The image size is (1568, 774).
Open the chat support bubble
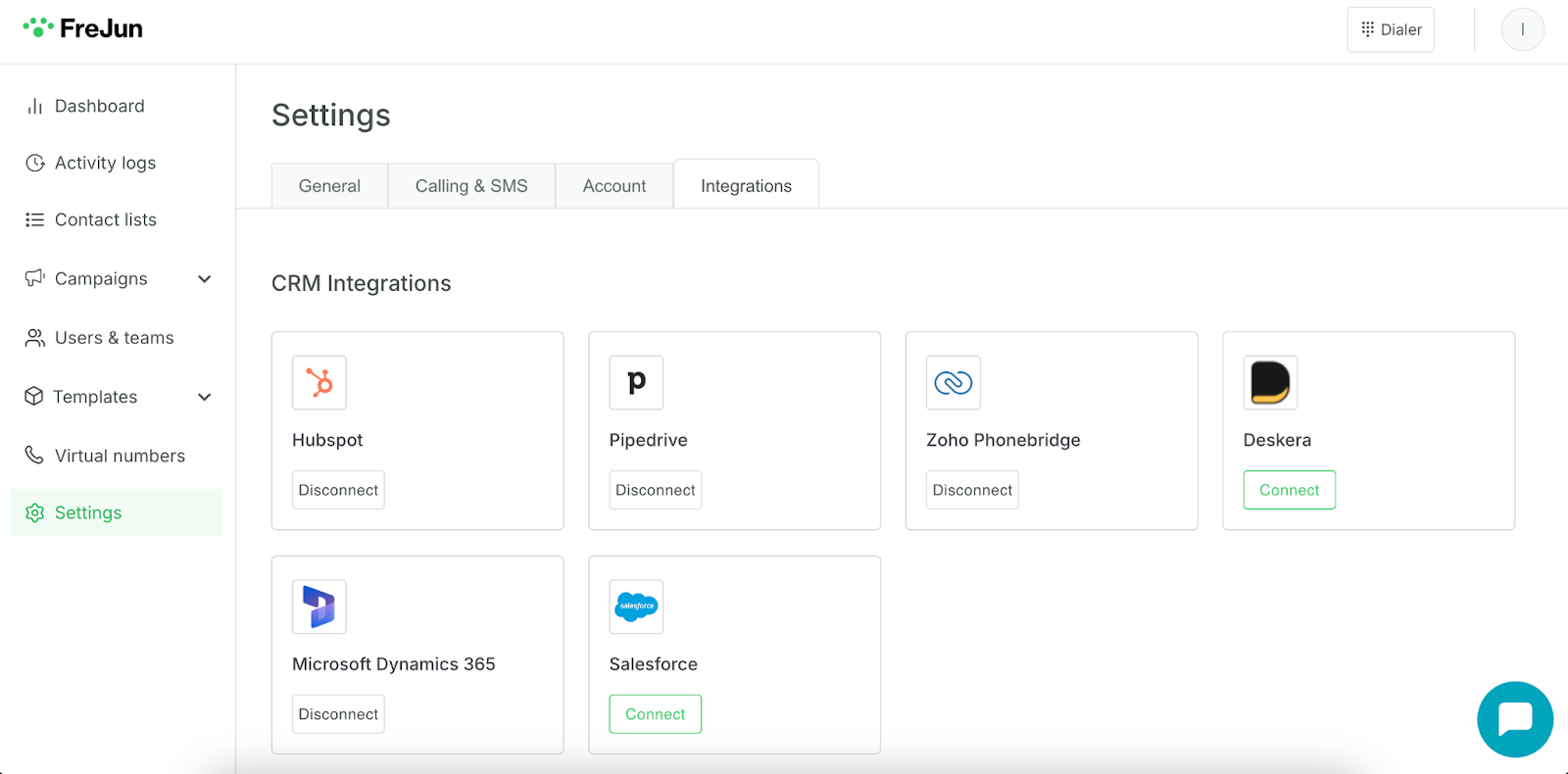(x=1515, y=719)
